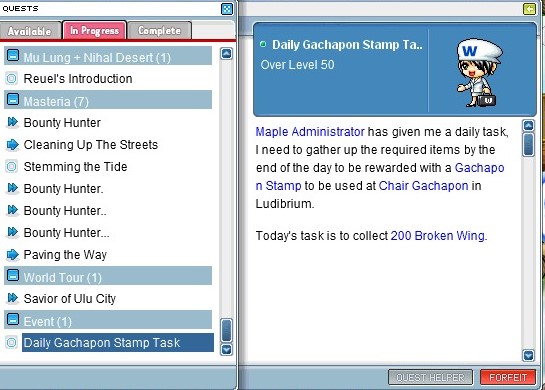Click the circle icon beside Reuel's Introduction
This screenshot has height=390, width=545.
11,79
